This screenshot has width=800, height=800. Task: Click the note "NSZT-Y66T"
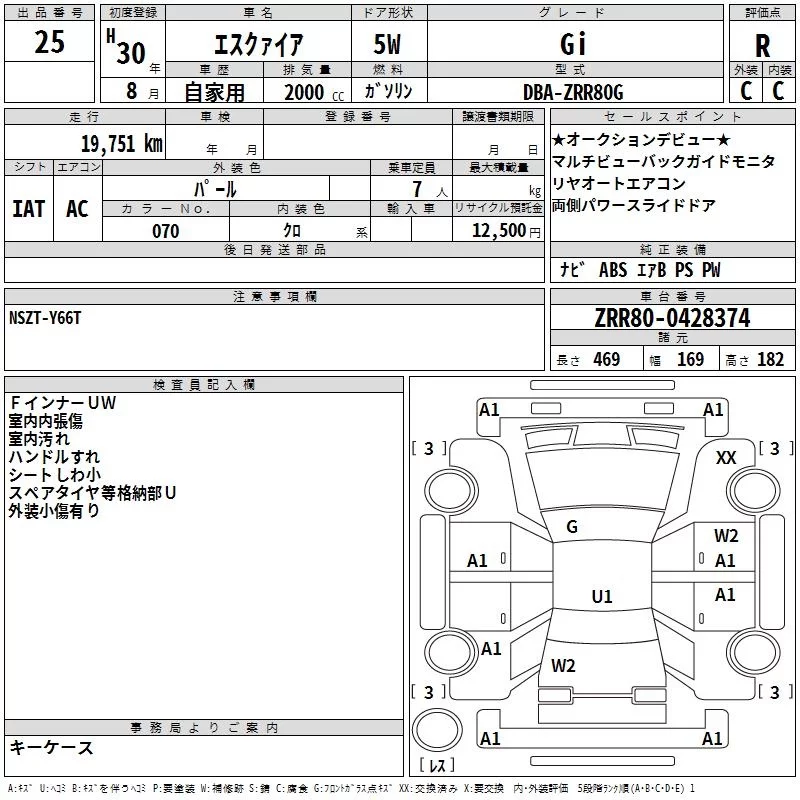point(45,318)
